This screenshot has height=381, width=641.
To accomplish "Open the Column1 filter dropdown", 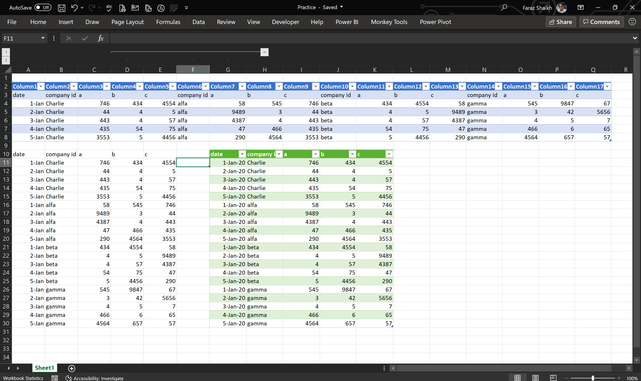I will (41, 86).
